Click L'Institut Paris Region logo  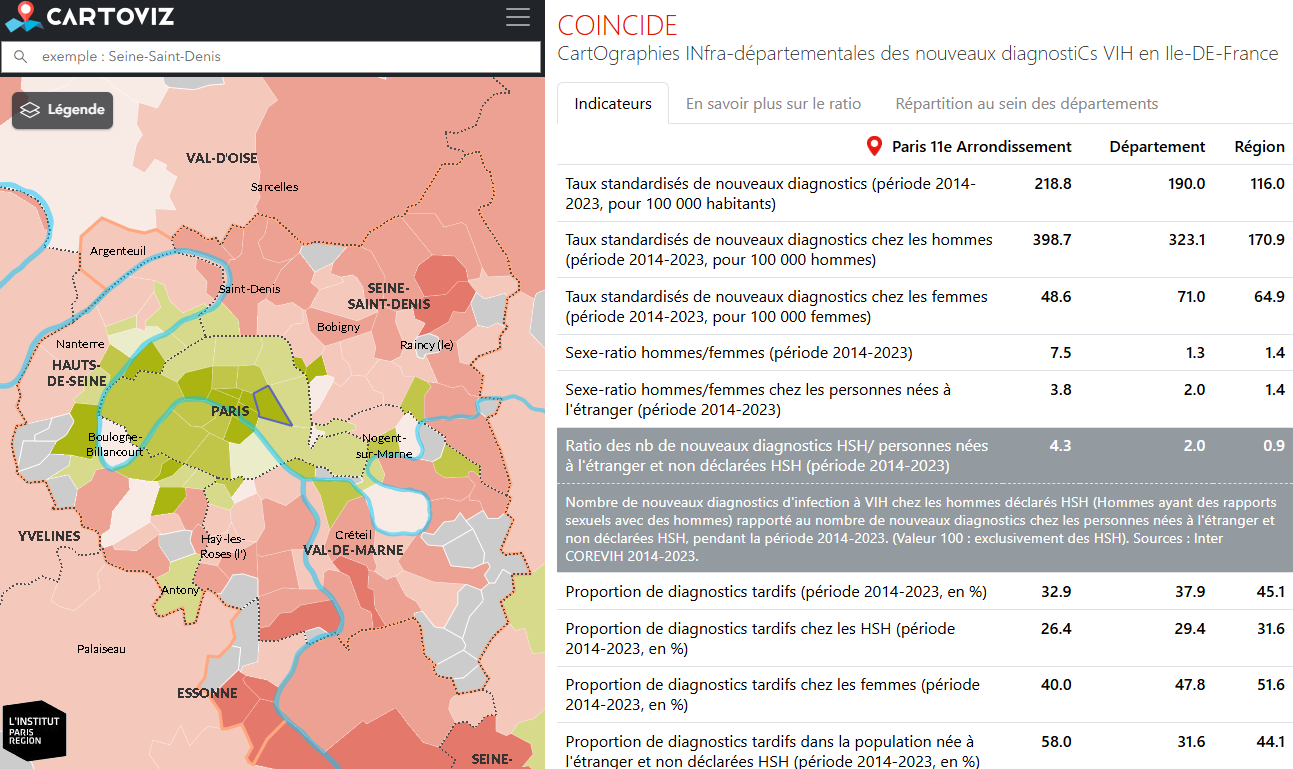[x=34, y=729]
